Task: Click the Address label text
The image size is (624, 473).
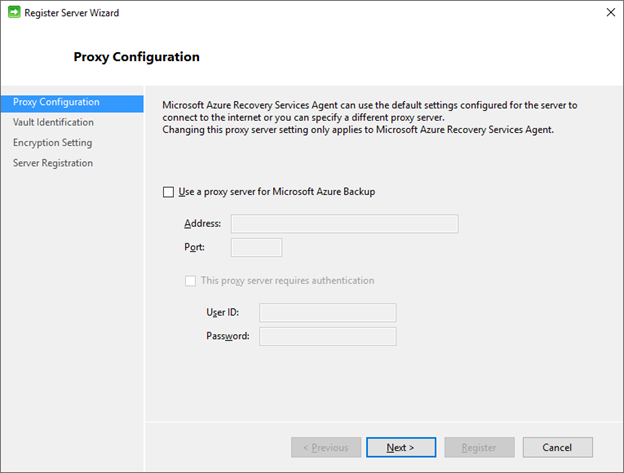Action: pos(202,224)
